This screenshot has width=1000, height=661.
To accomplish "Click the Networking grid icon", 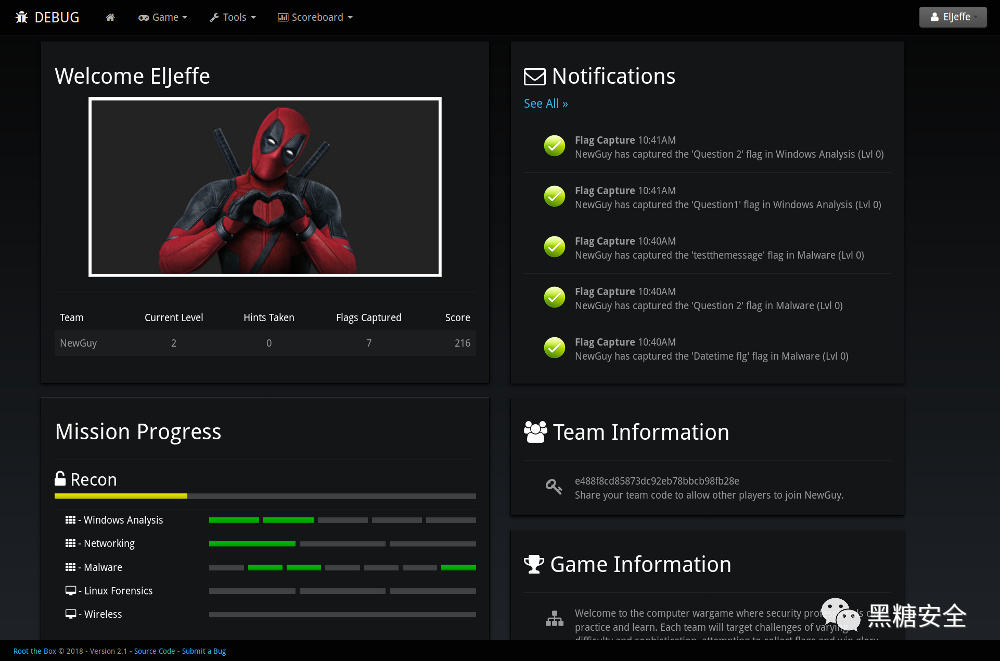I will click(x=70, y=543).
